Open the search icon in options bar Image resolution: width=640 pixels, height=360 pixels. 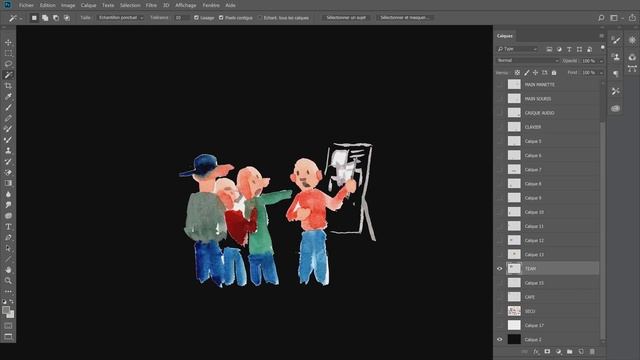click(601, 18)
